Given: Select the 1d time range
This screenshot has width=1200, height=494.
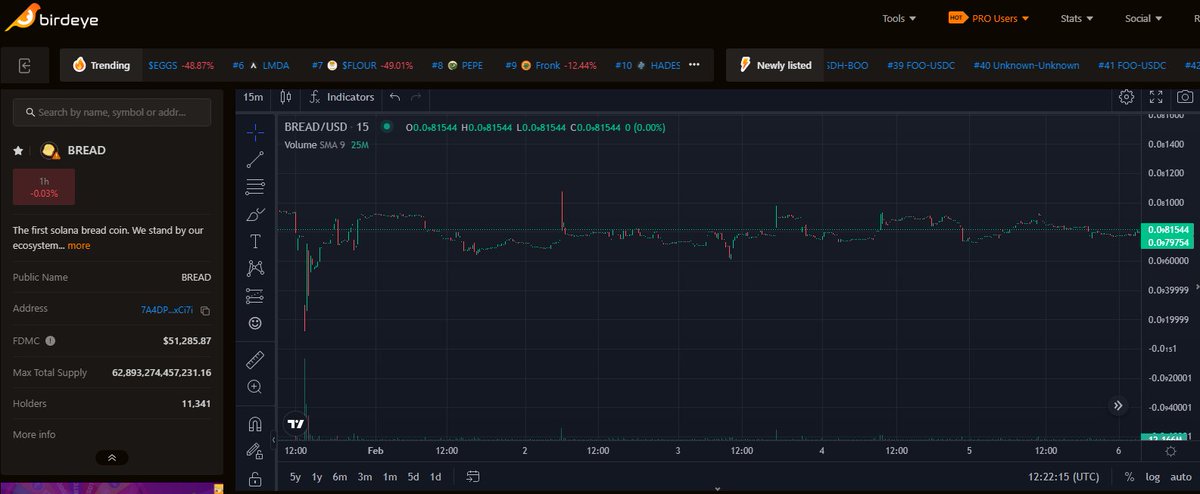Looking at the screenshot, I should click(435, 477).
